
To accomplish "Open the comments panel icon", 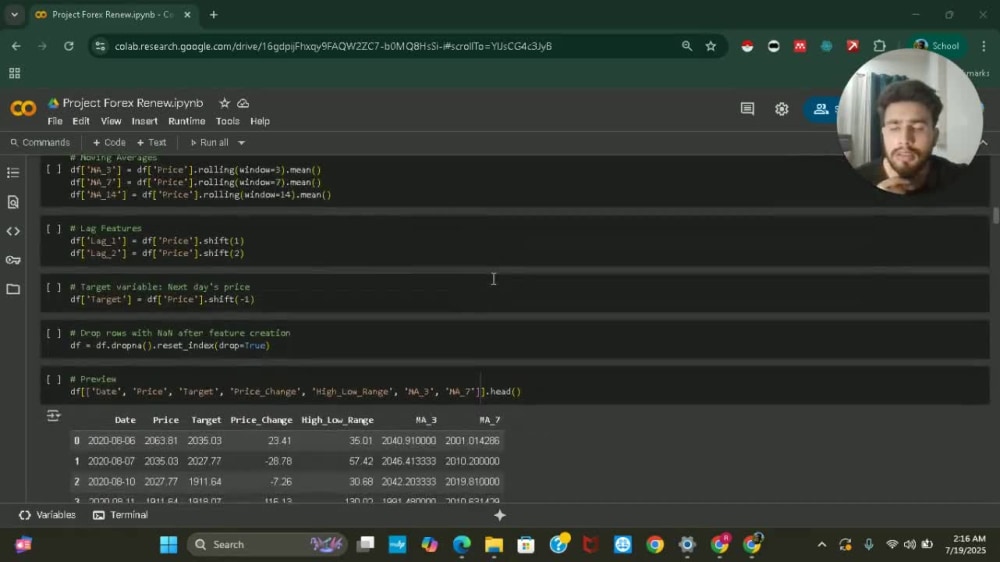I will click(747, 109).
